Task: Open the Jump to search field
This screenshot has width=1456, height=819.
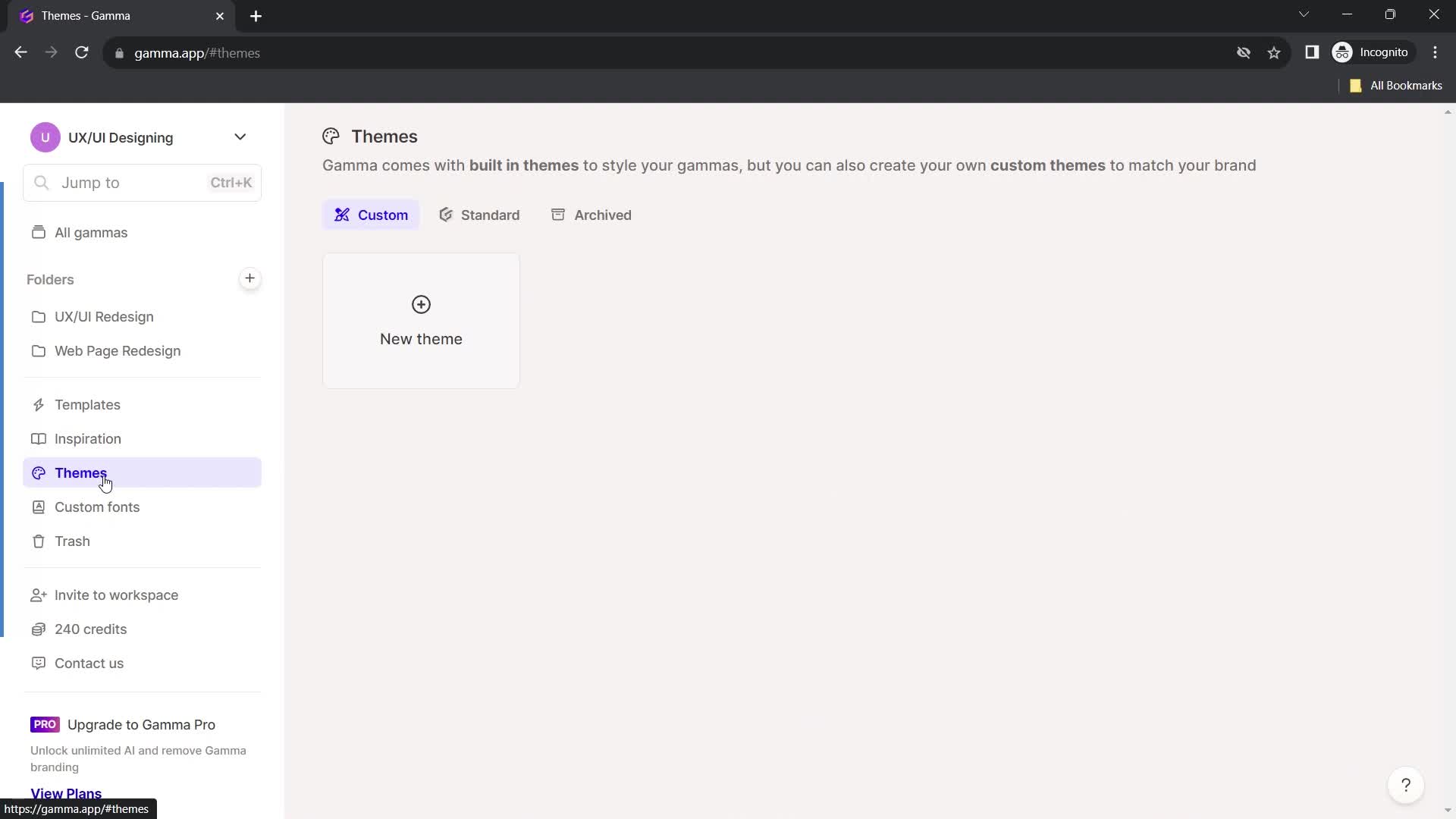Action: [143, 182]
